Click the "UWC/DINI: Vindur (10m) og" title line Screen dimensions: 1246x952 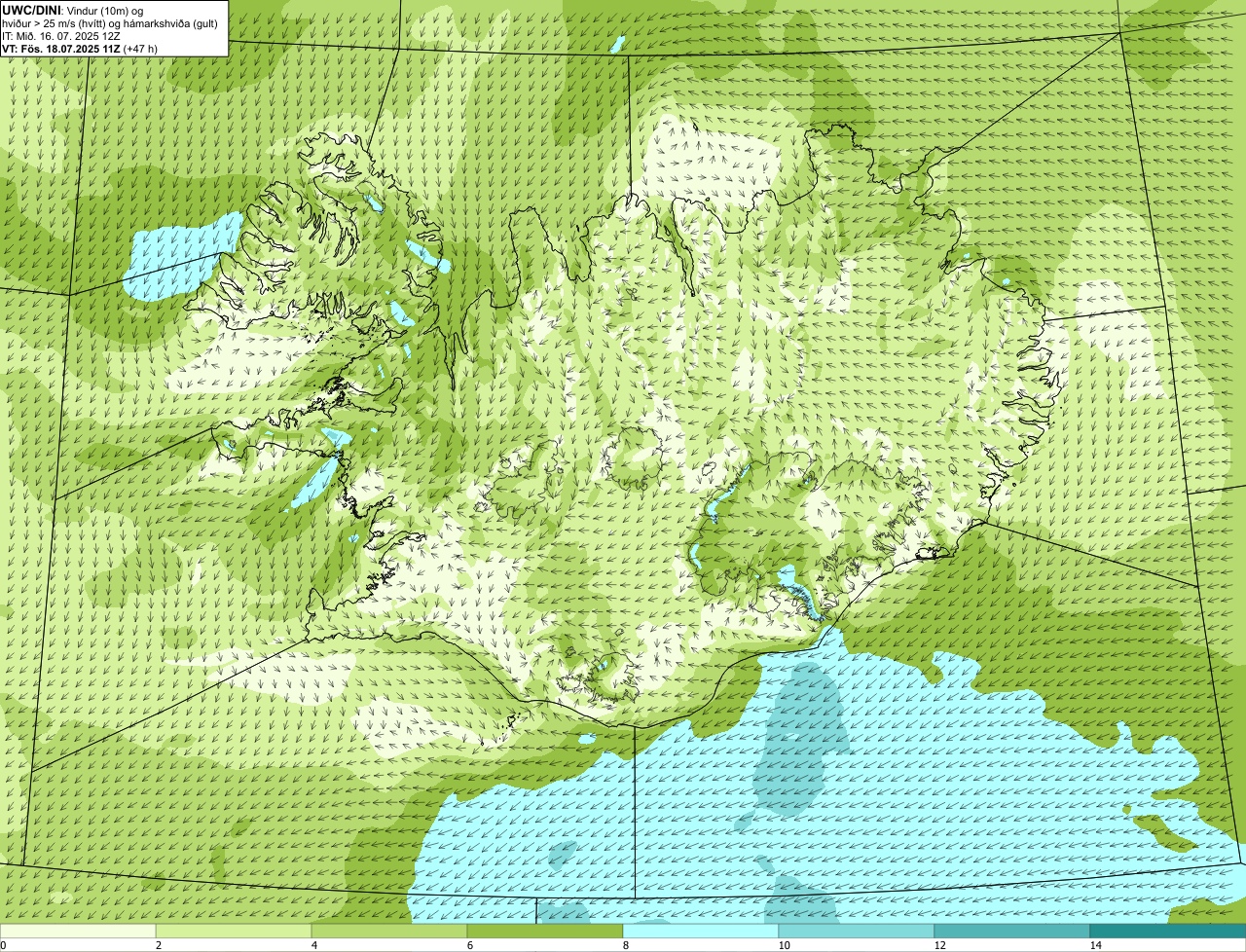click(x=73, y=10)
